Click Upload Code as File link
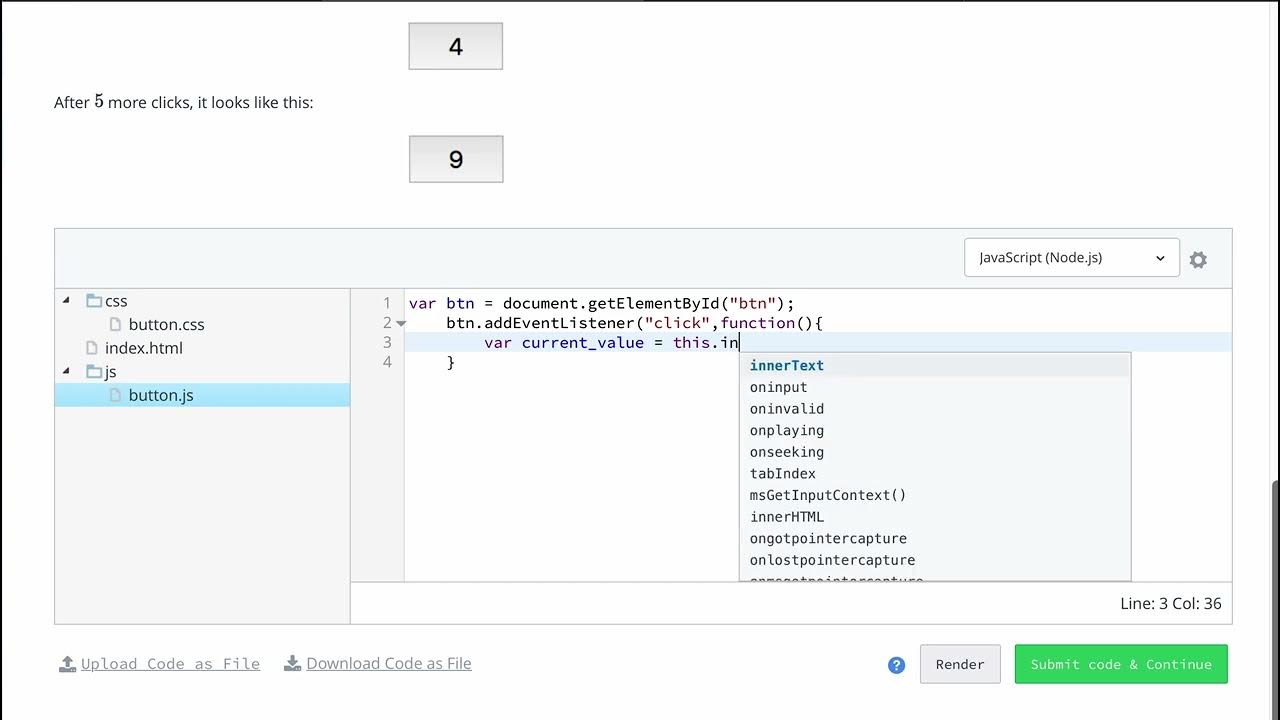 pyautogui.click(x=170, y=664)
